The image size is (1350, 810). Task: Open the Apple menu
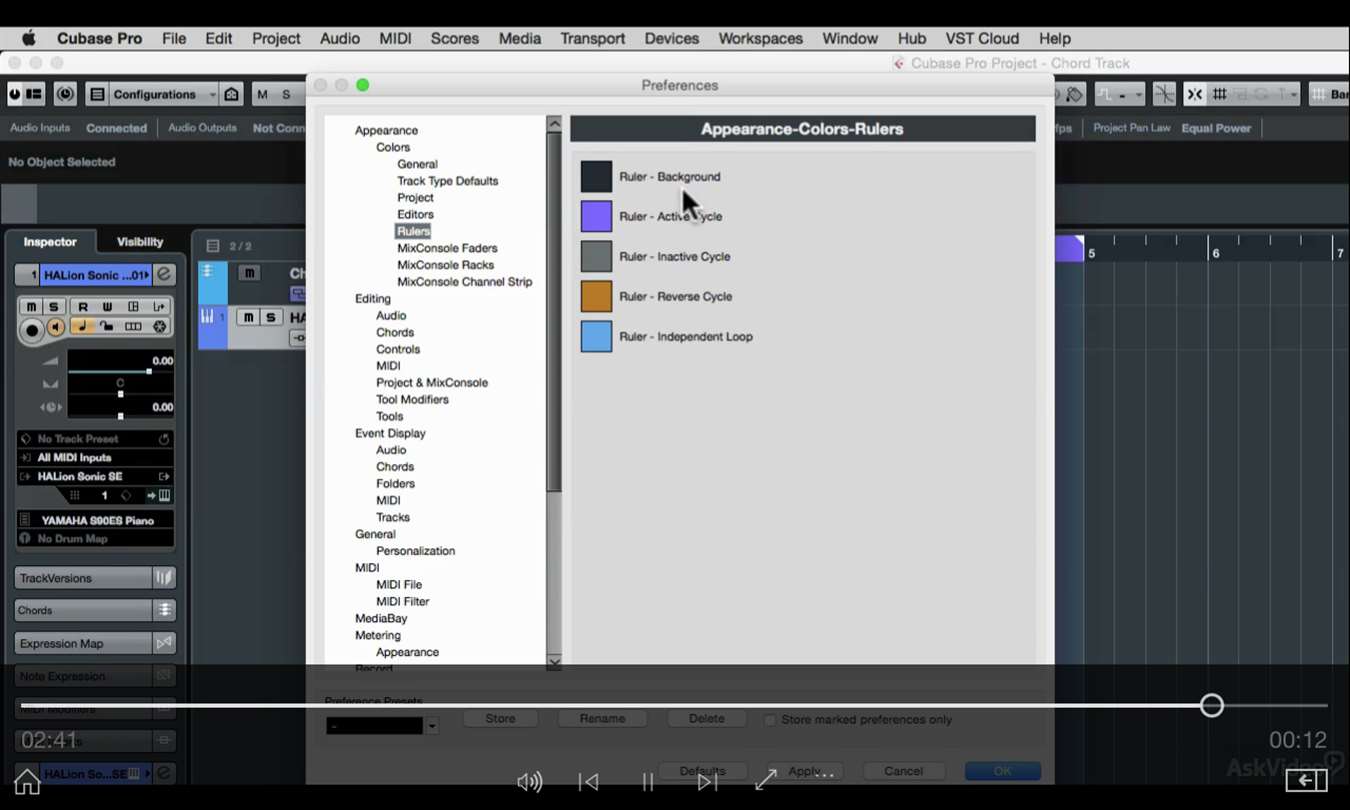(x=28, y=38)
